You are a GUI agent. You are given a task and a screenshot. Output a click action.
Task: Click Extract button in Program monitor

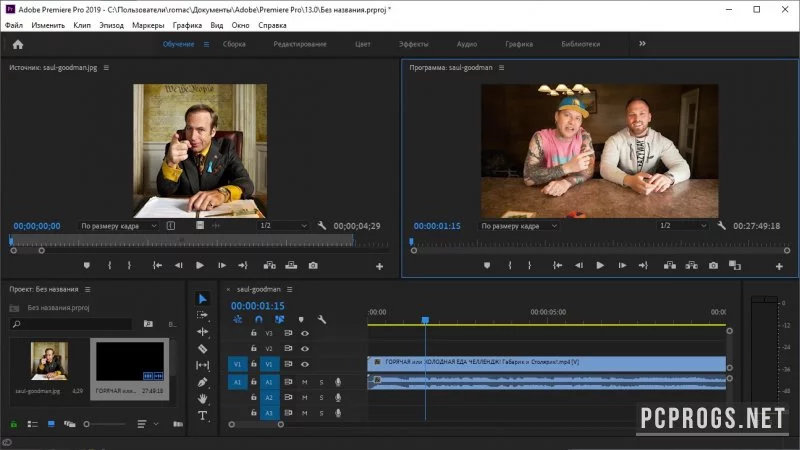coord(691,265)
